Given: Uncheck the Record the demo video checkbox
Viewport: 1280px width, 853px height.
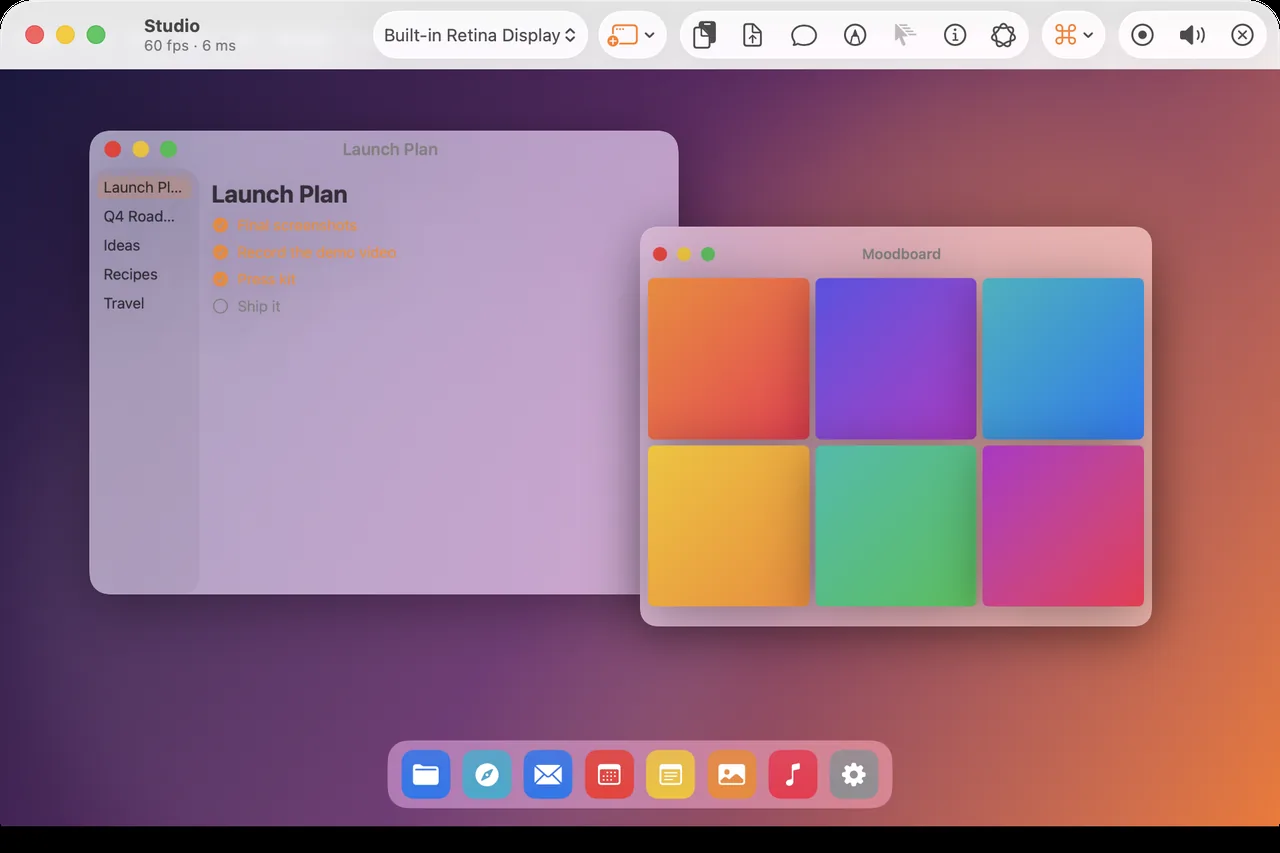Looking at the screenshot, I should (x=221, y=252).
